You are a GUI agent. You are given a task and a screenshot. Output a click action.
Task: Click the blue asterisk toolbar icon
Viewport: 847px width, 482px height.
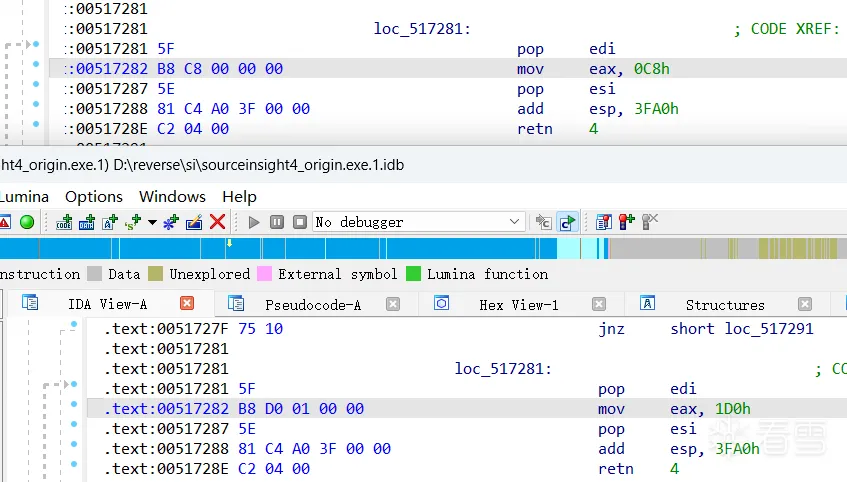tap(171, 222)
